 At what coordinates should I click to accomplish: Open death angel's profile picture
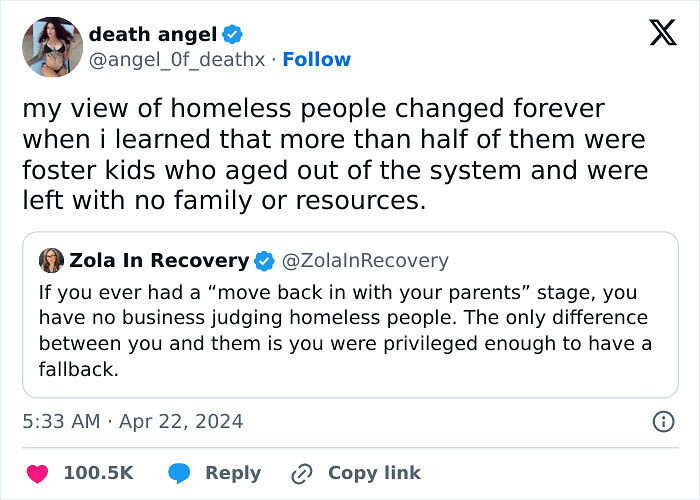[x=52, y=47]
